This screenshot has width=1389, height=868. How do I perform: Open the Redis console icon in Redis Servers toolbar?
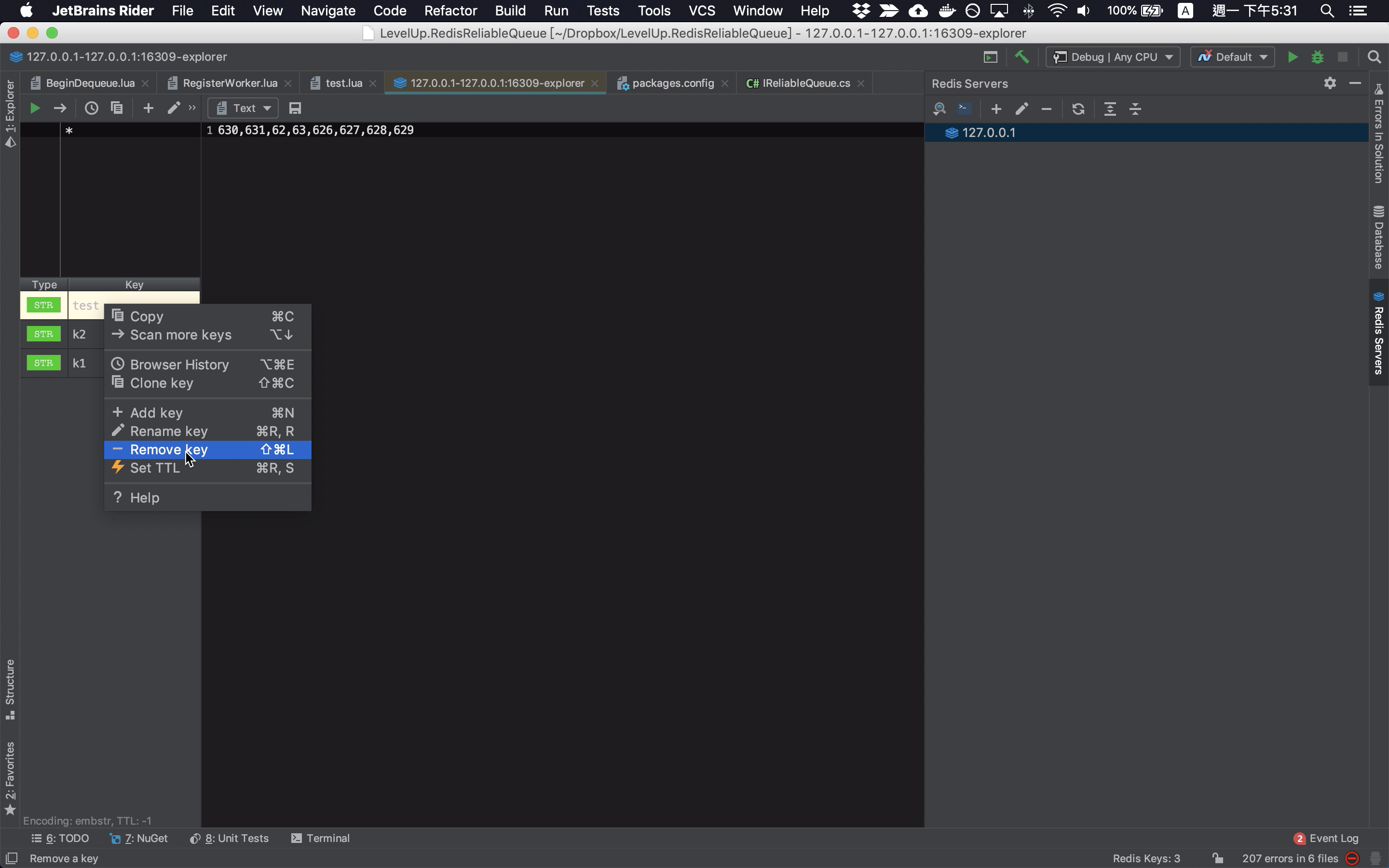pos(964,108)
